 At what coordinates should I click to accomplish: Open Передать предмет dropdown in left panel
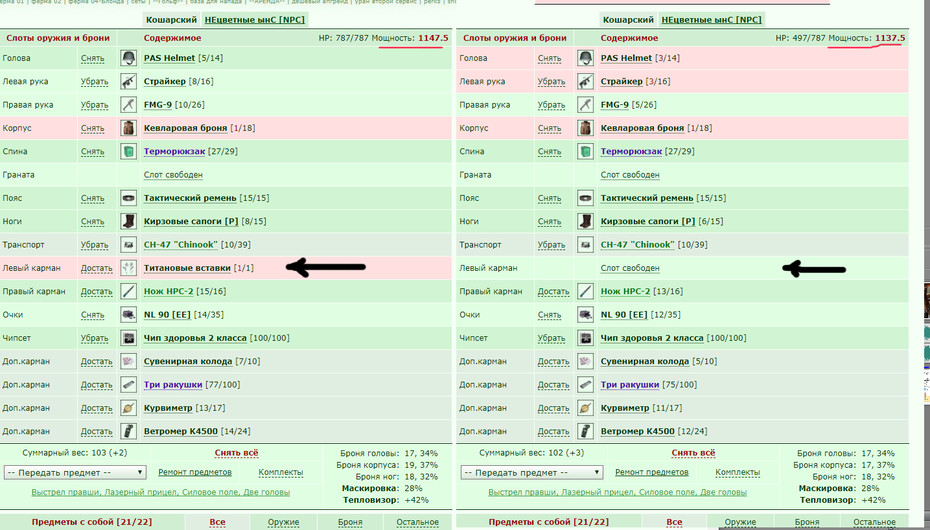(x=75, y=472)
